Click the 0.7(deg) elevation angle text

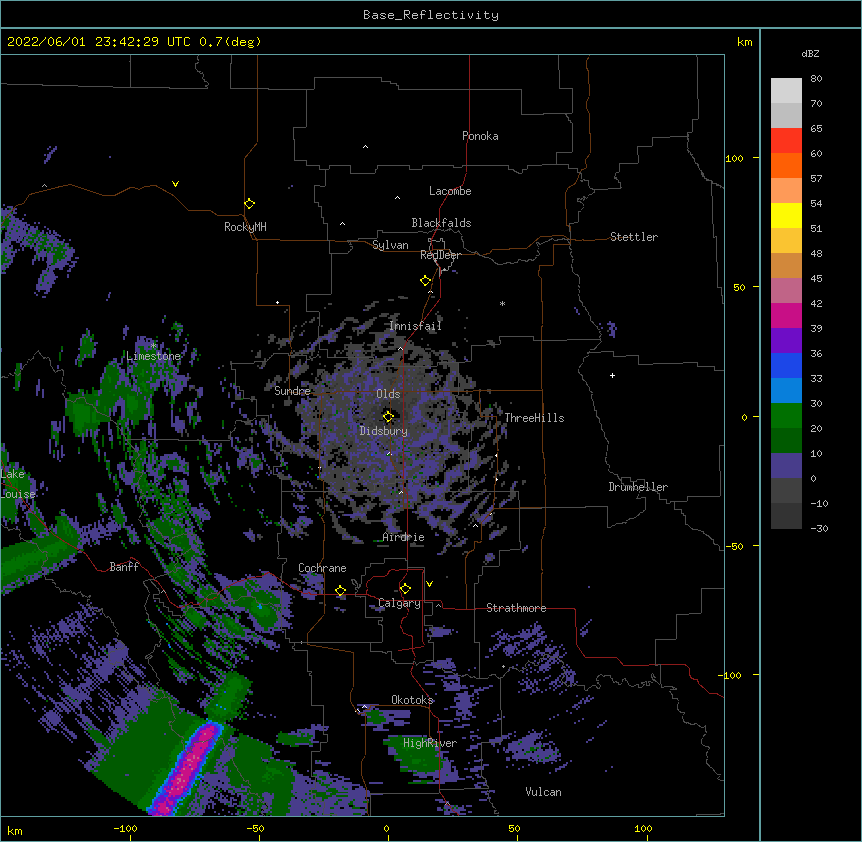coord(230,42)
